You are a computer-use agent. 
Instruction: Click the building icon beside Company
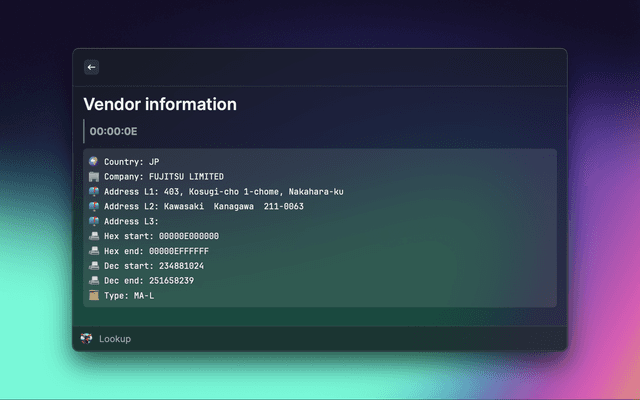93,176
